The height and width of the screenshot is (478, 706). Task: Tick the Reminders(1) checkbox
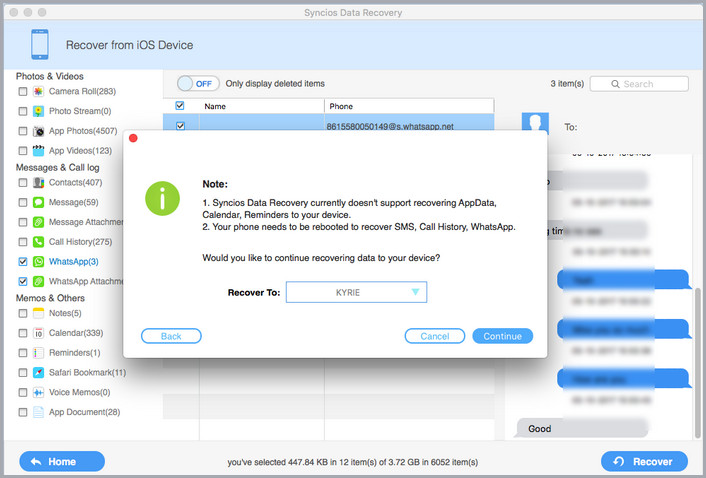(x=23, y=353)
